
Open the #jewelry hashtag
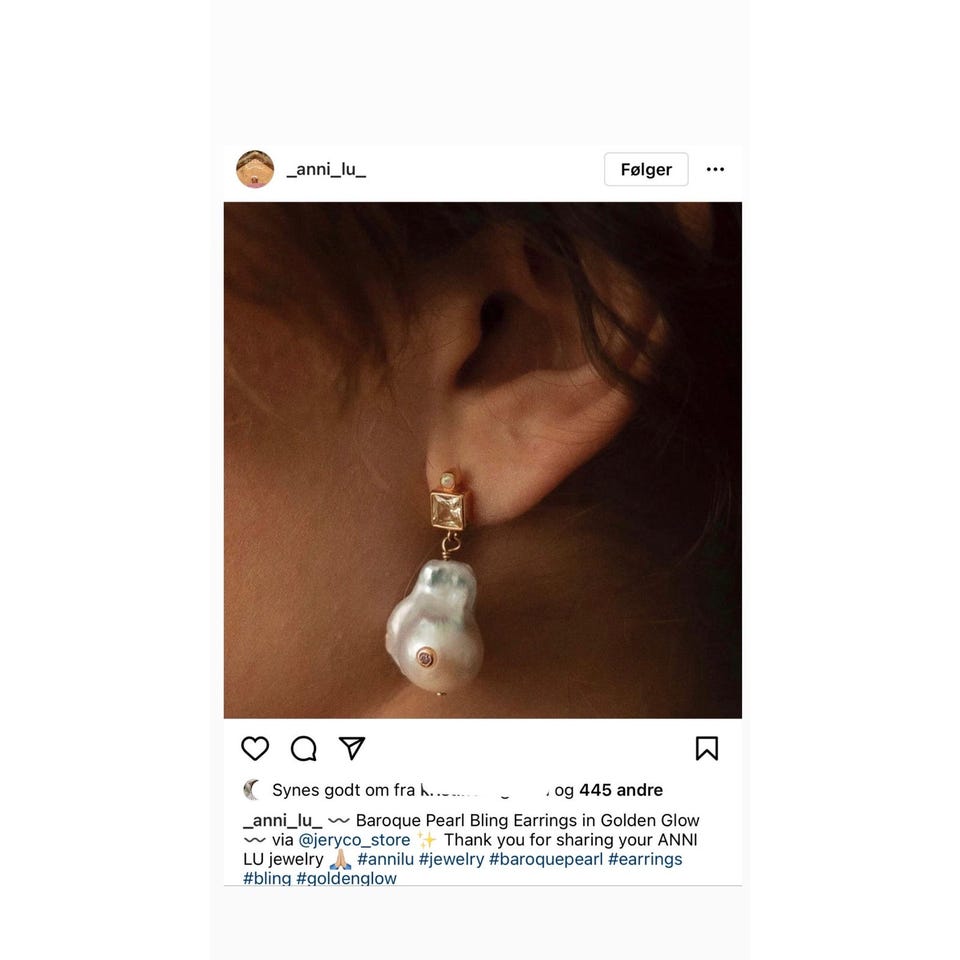[451, 859]
